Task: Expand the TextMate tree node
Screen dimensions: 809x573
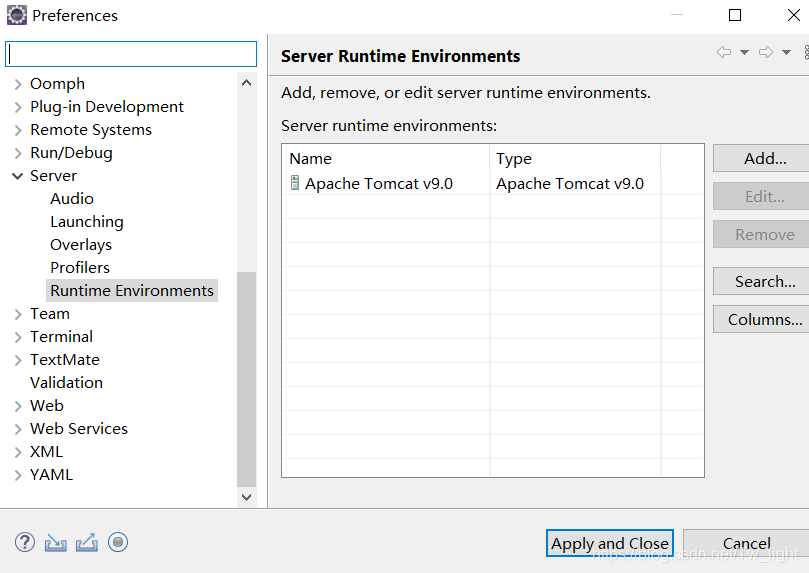Action: [18, 360]
